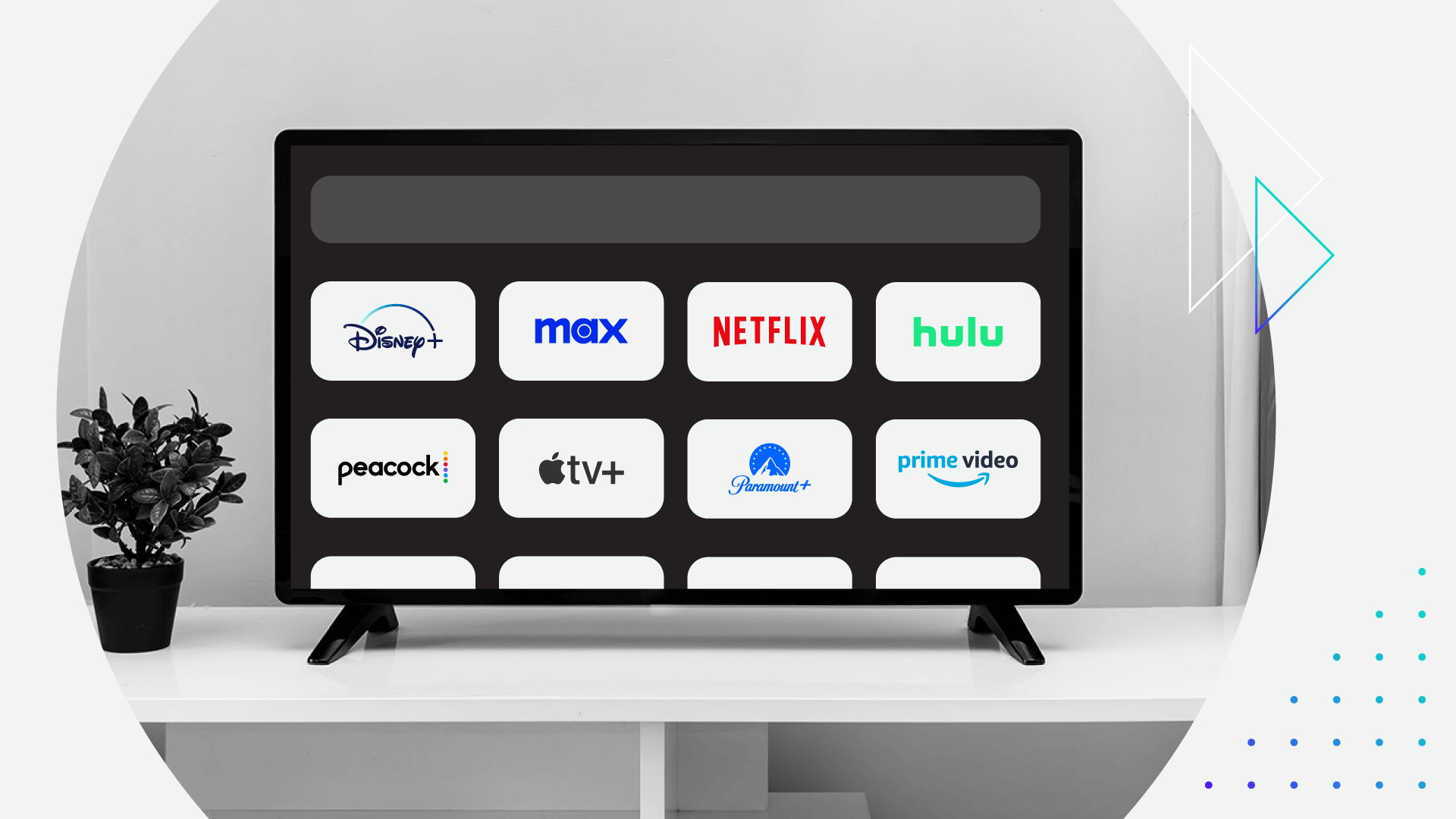Toggle Disney+ app as favorite

[x=394, y=329]
